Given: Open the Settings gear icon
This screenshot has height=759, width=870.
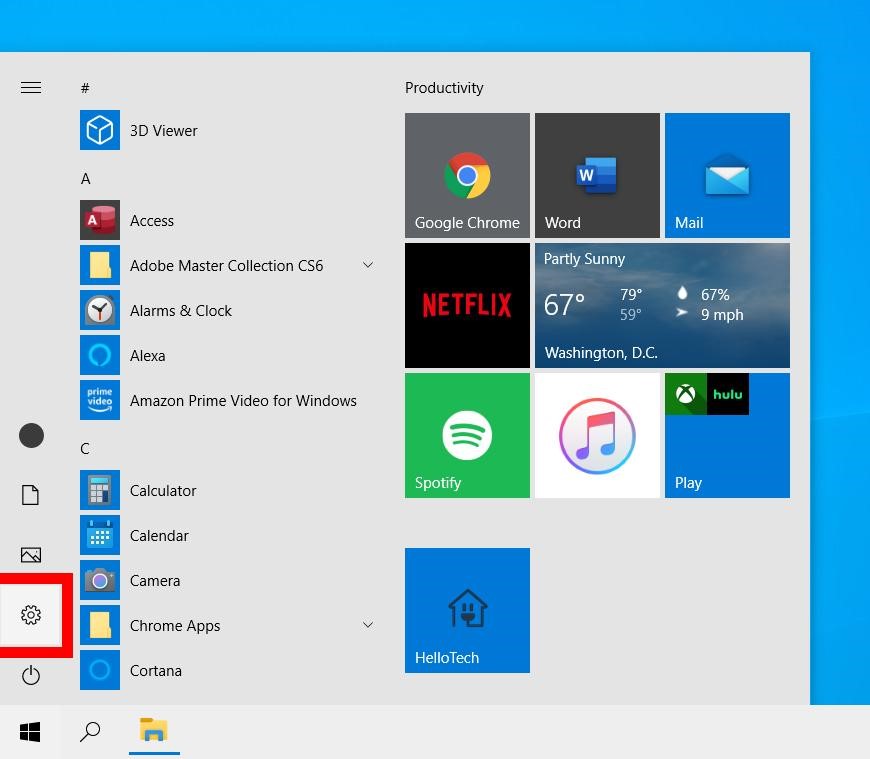Looking at the screenshot, I should (x=31, y=615).
